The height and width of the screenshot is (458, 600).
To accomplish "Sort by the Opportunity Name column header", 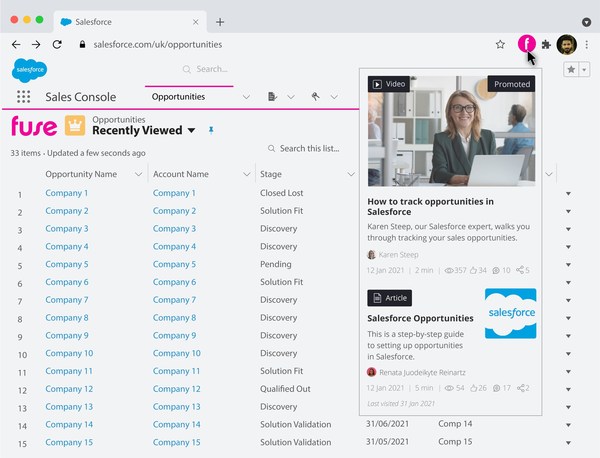I will (81, 174).
